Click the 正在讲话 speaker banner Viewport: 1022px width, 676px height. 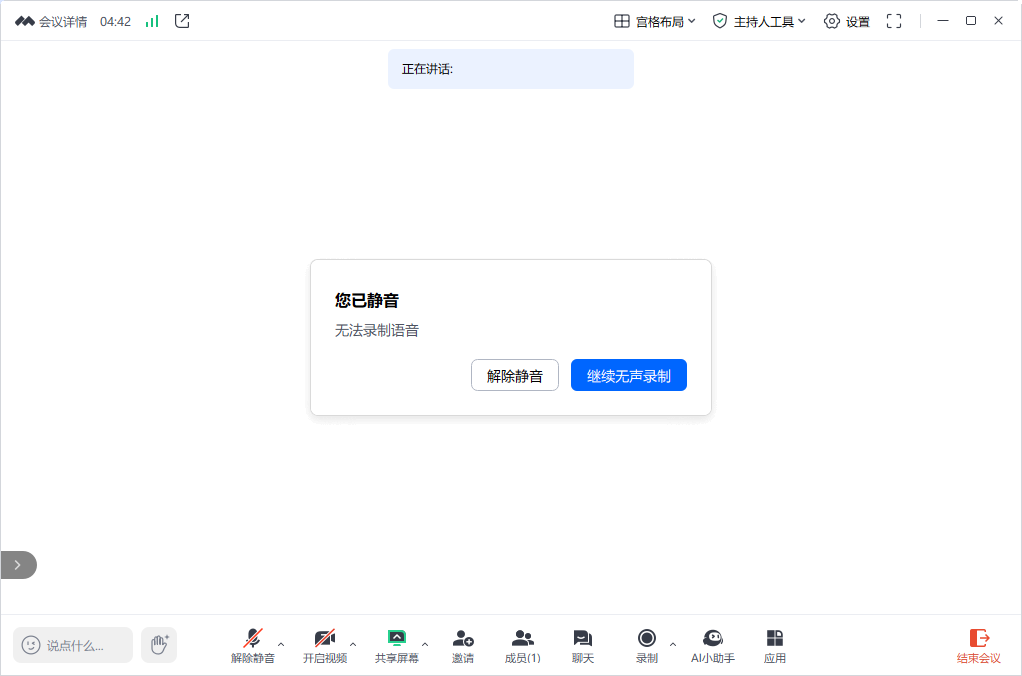tap(511, 69)
